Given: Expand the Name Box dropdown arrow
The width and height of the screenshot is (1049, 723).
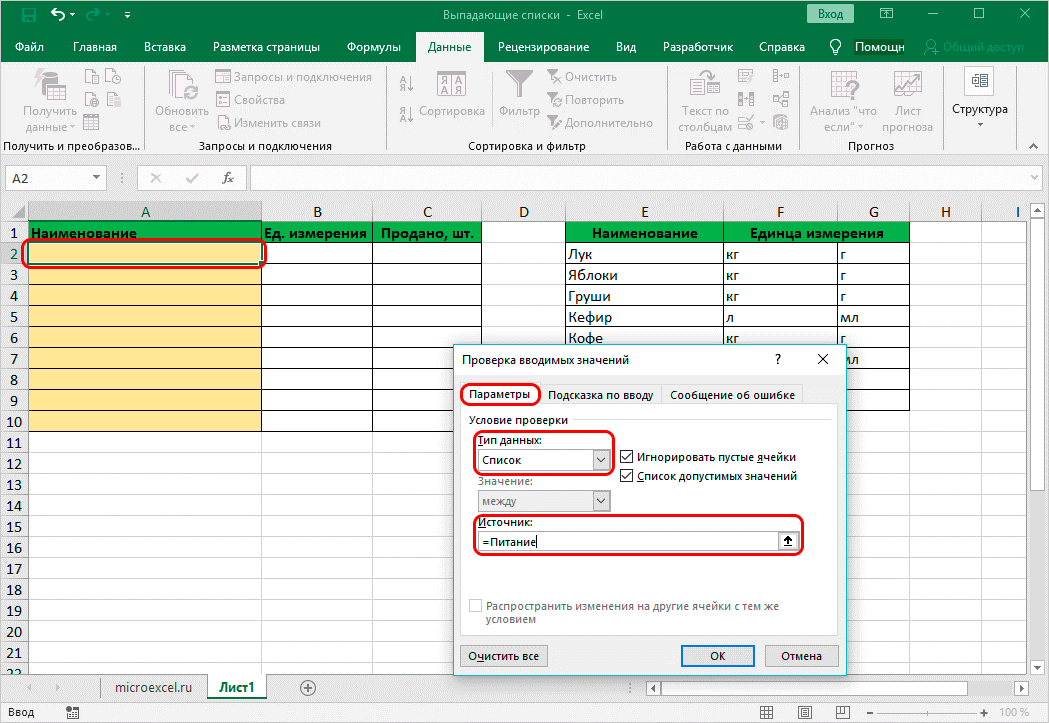Looking at the screenshot, I should pos(97,178).
